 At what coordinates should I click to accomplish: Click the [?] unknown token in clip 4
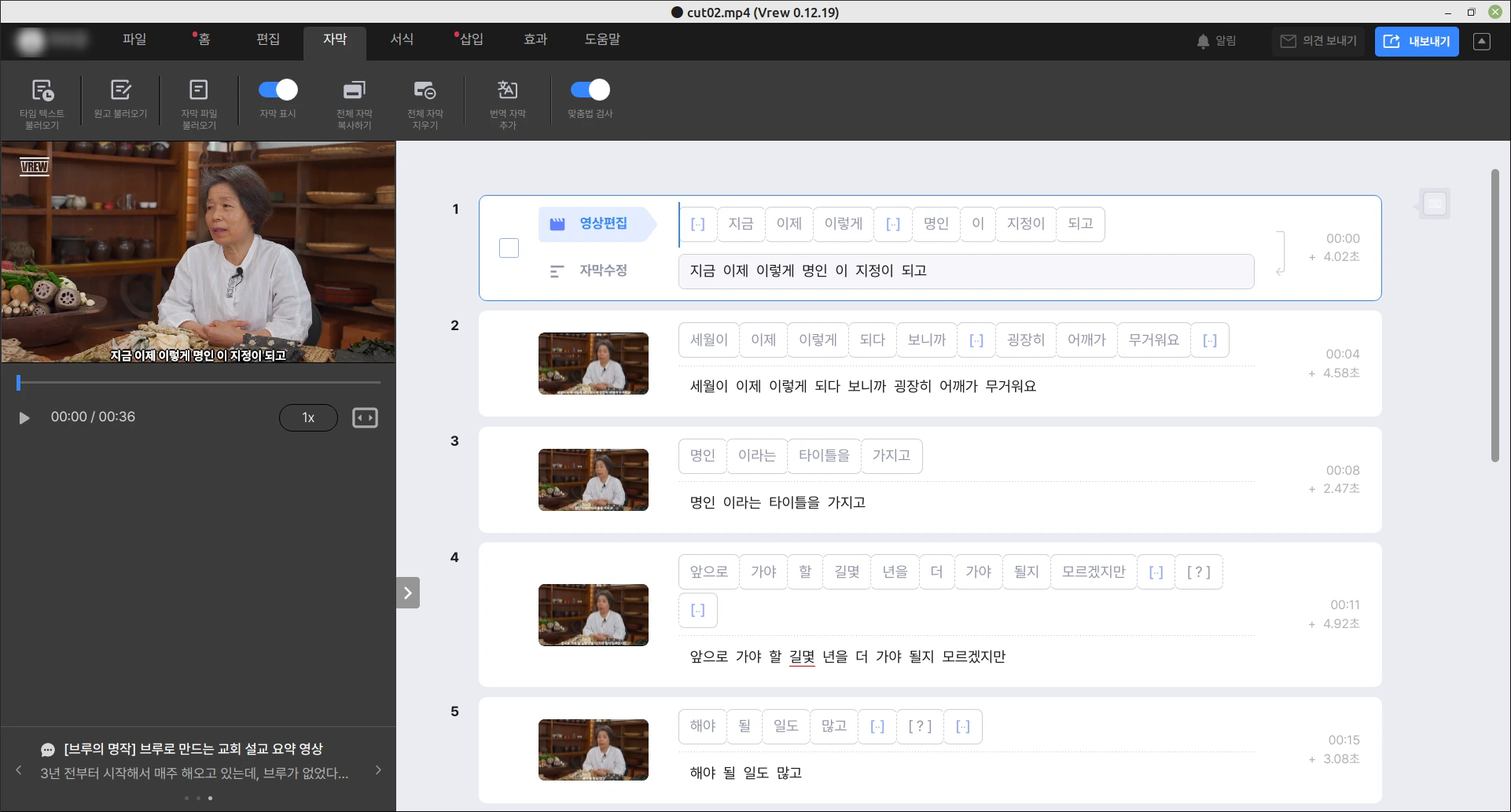1199,572
